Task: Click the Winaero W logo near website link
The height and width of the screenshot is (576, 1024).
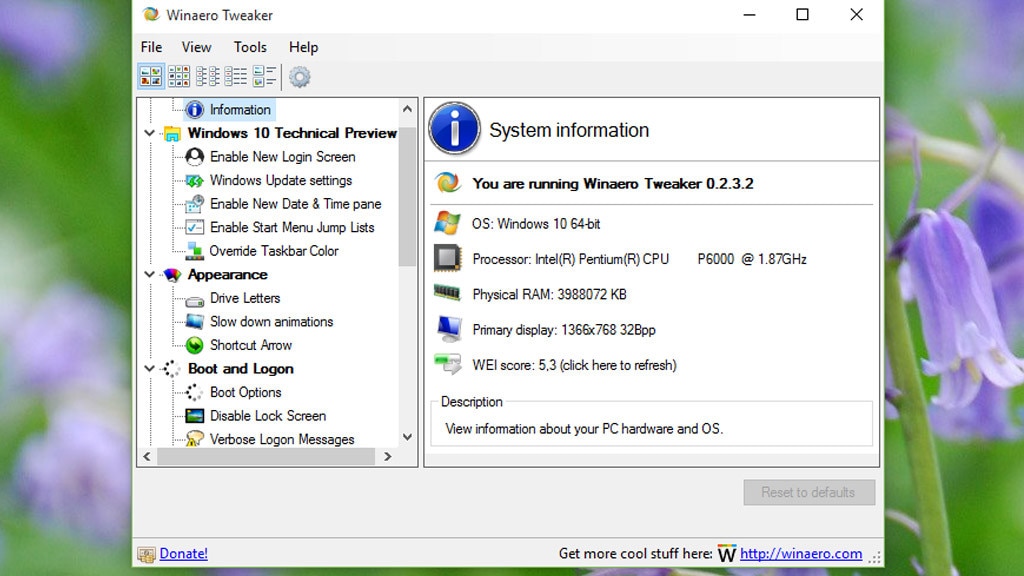Action: pyautogui.click(x=727, y=553)
